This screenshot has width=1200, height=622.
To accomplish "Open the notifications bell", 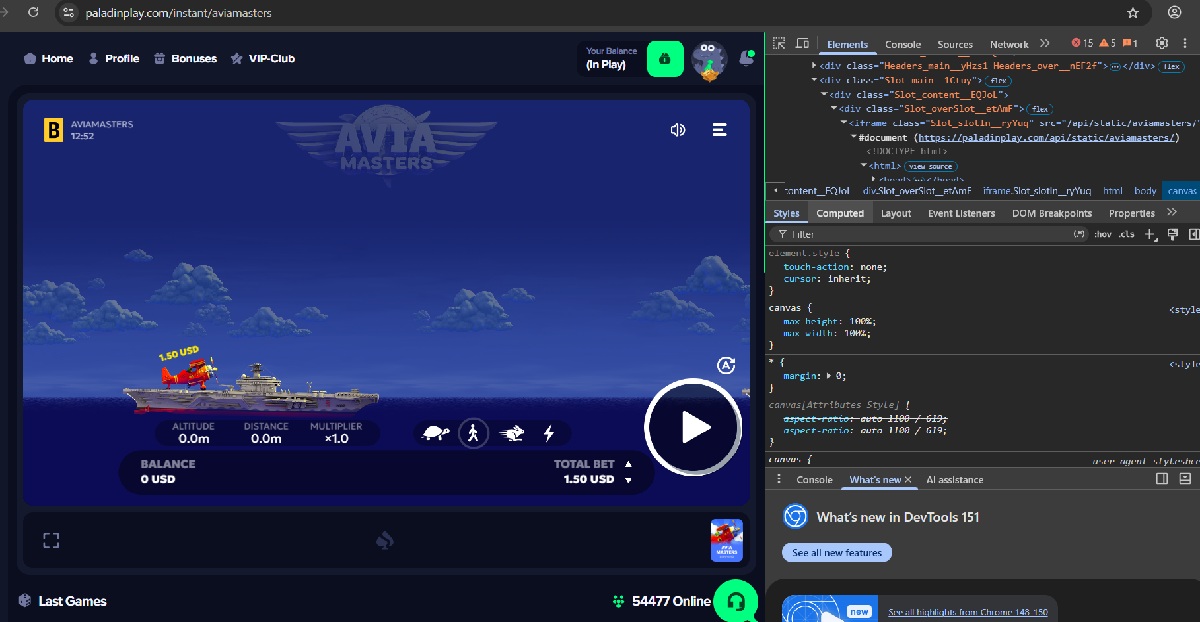I will pyautogui.click(x=746, y=58).
